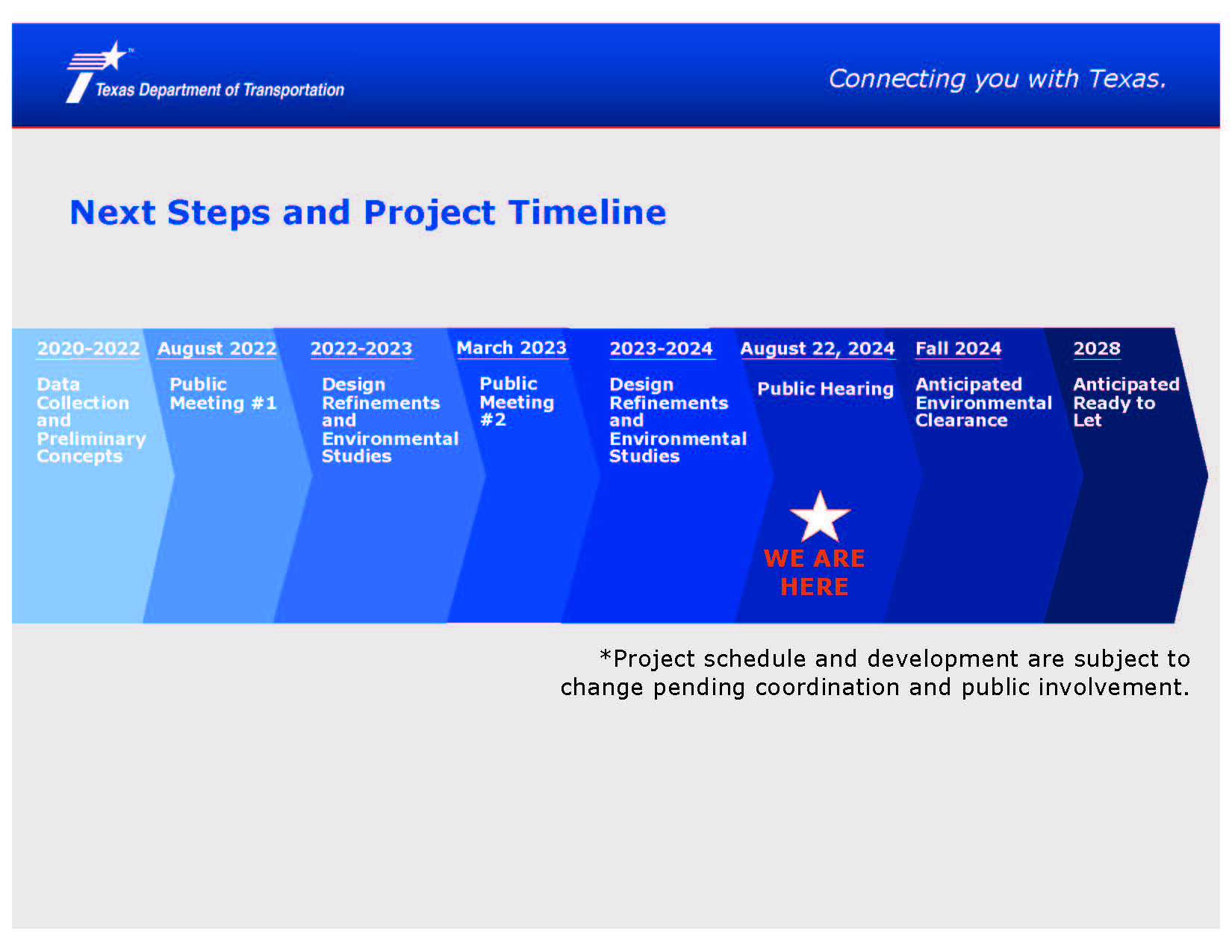The height and width of the screenshot is (952, 1232).
Task: Click the project schedule disclaimer footnote
Action: (x=875, y=673)
